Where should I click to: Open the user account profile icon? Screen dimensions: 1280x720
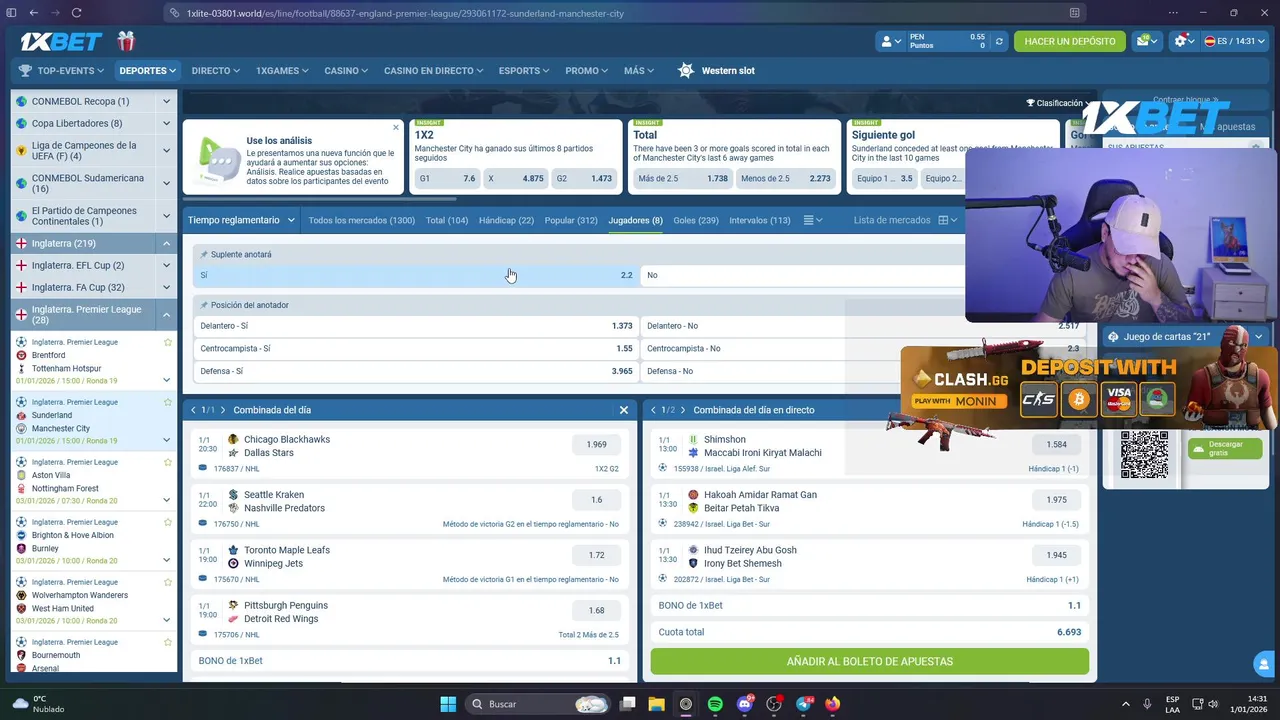(886, 41)
